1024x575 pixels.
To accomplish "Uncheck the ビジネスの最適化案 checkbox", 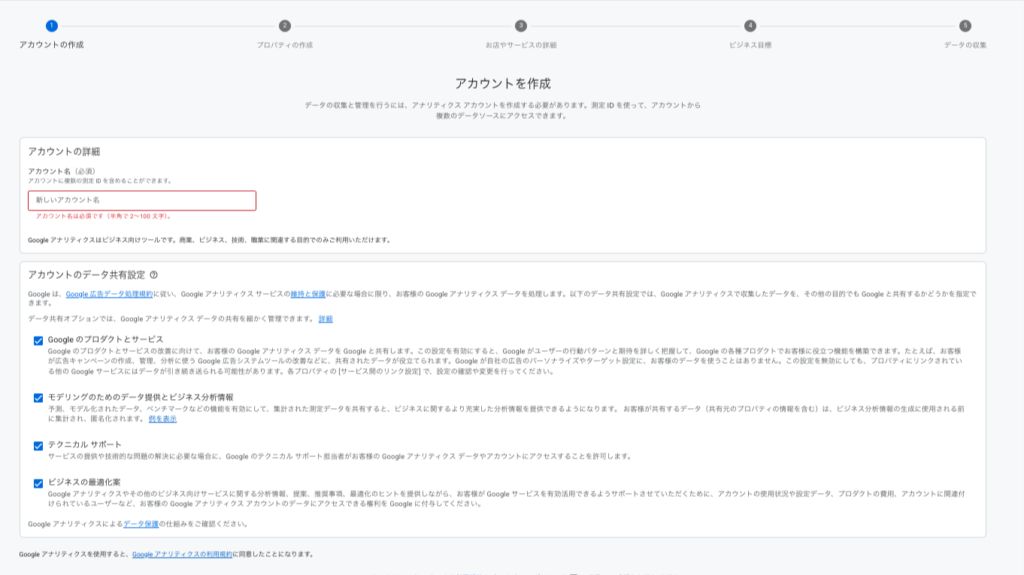I will pos(38,483).
